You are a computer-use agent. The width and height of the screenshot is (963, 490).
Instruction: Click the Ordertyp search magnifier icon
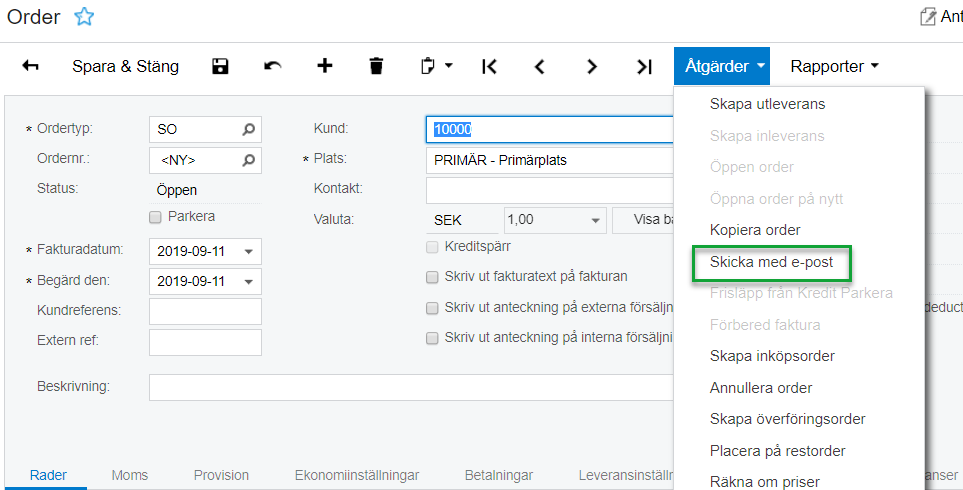click(248, 129)
